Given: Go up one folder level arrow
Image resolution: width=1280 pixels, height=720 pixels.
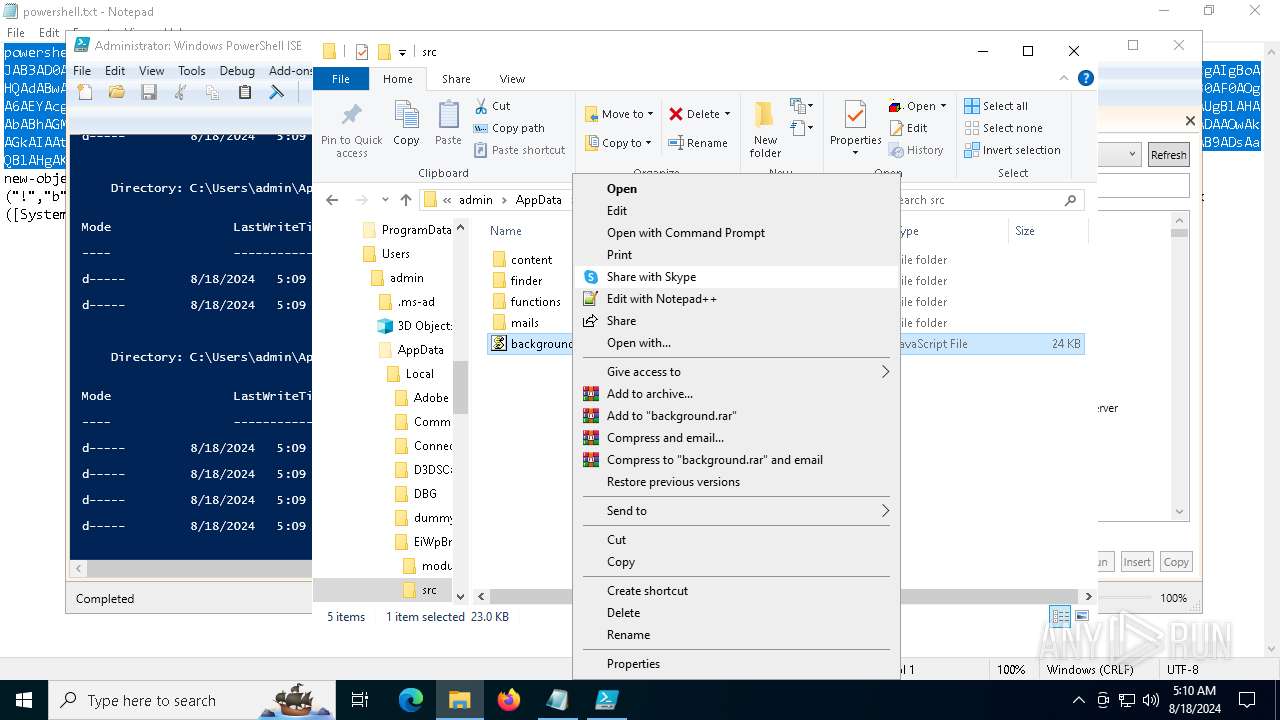Looking at the screenshot, I should [x=405, y=200].
